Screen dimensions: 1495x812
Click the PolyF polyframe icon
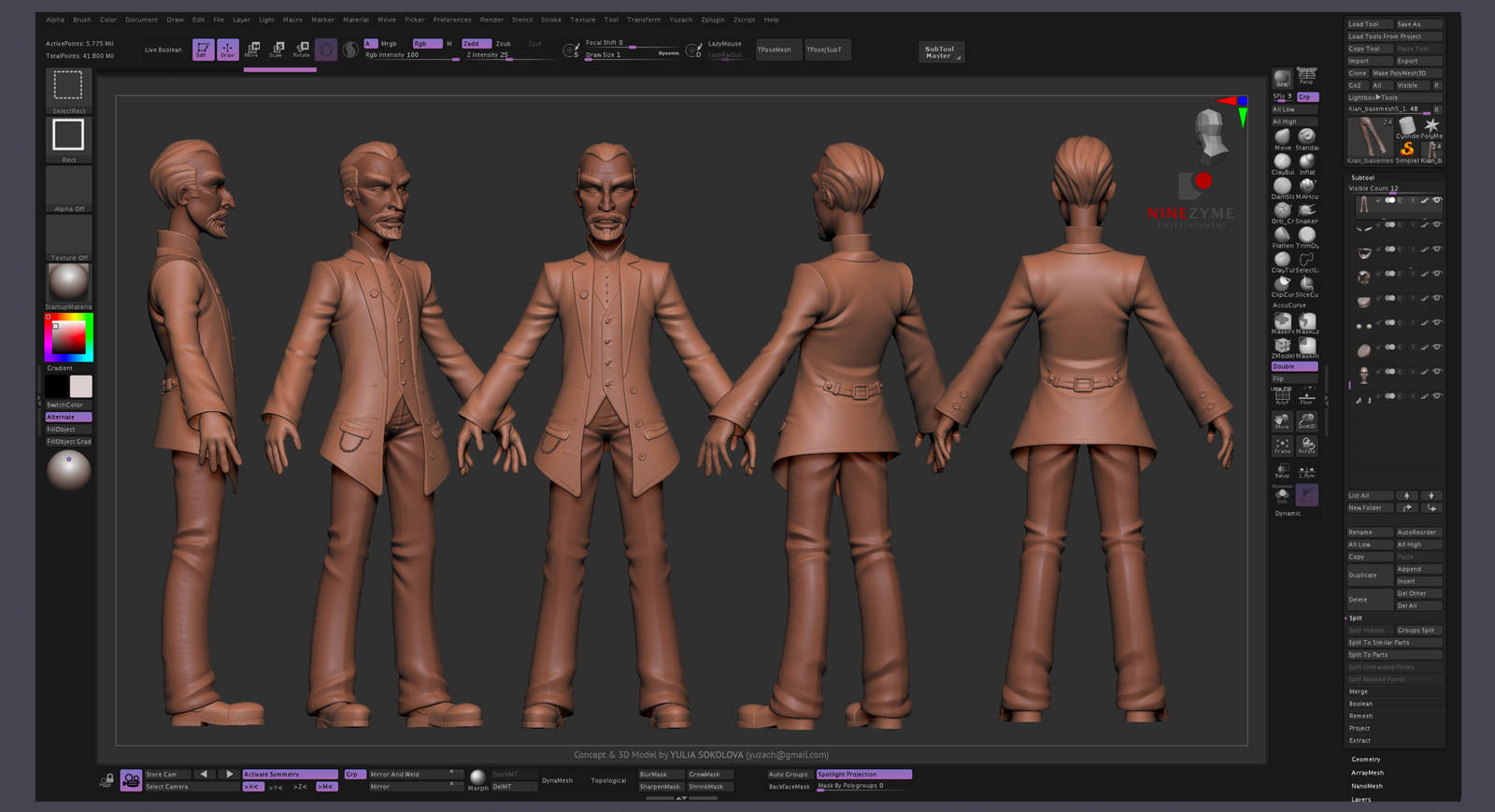1282,397
